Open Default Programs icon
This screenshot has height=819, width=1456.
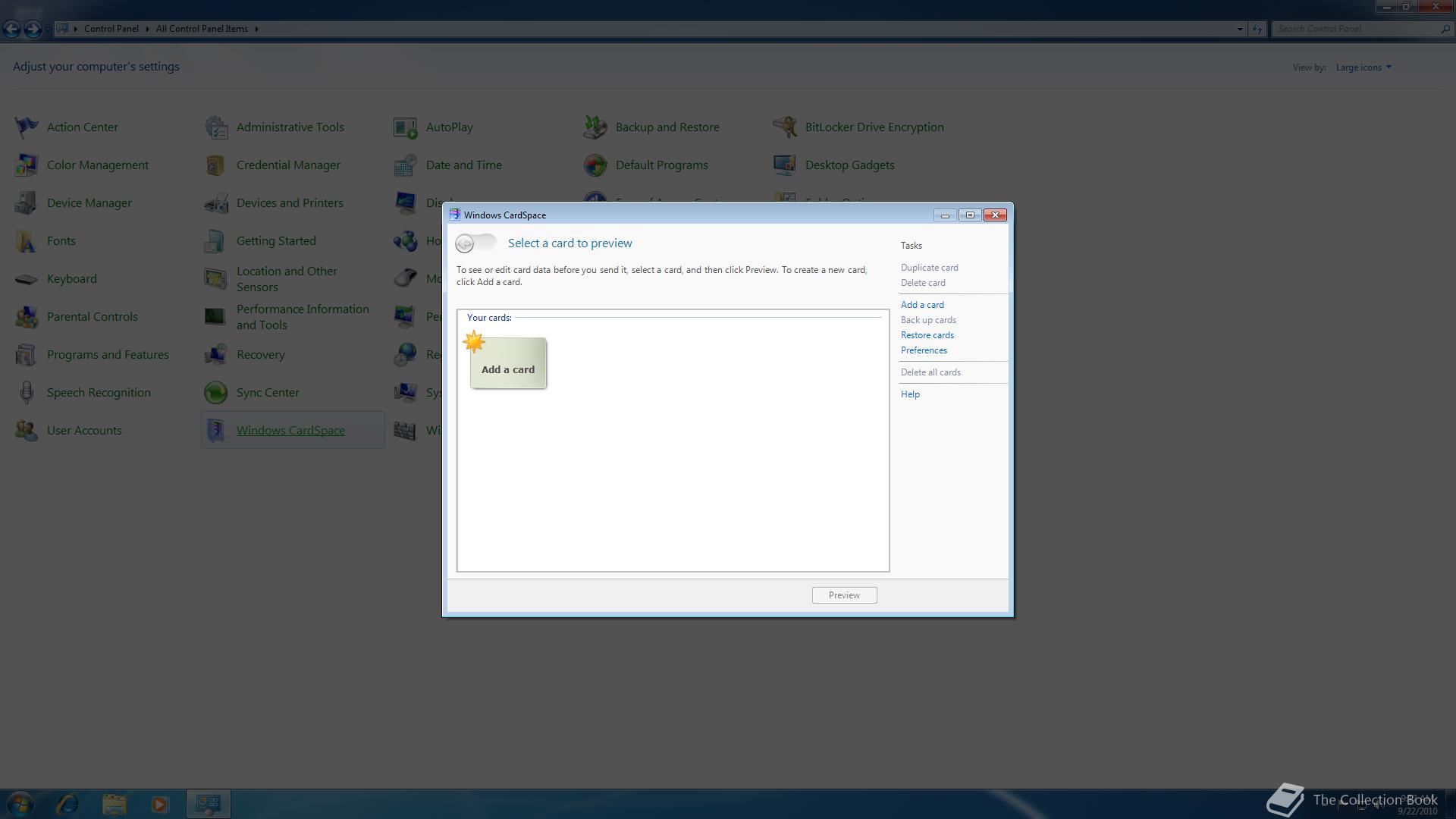pyautogui.click(x=595, y=165)
